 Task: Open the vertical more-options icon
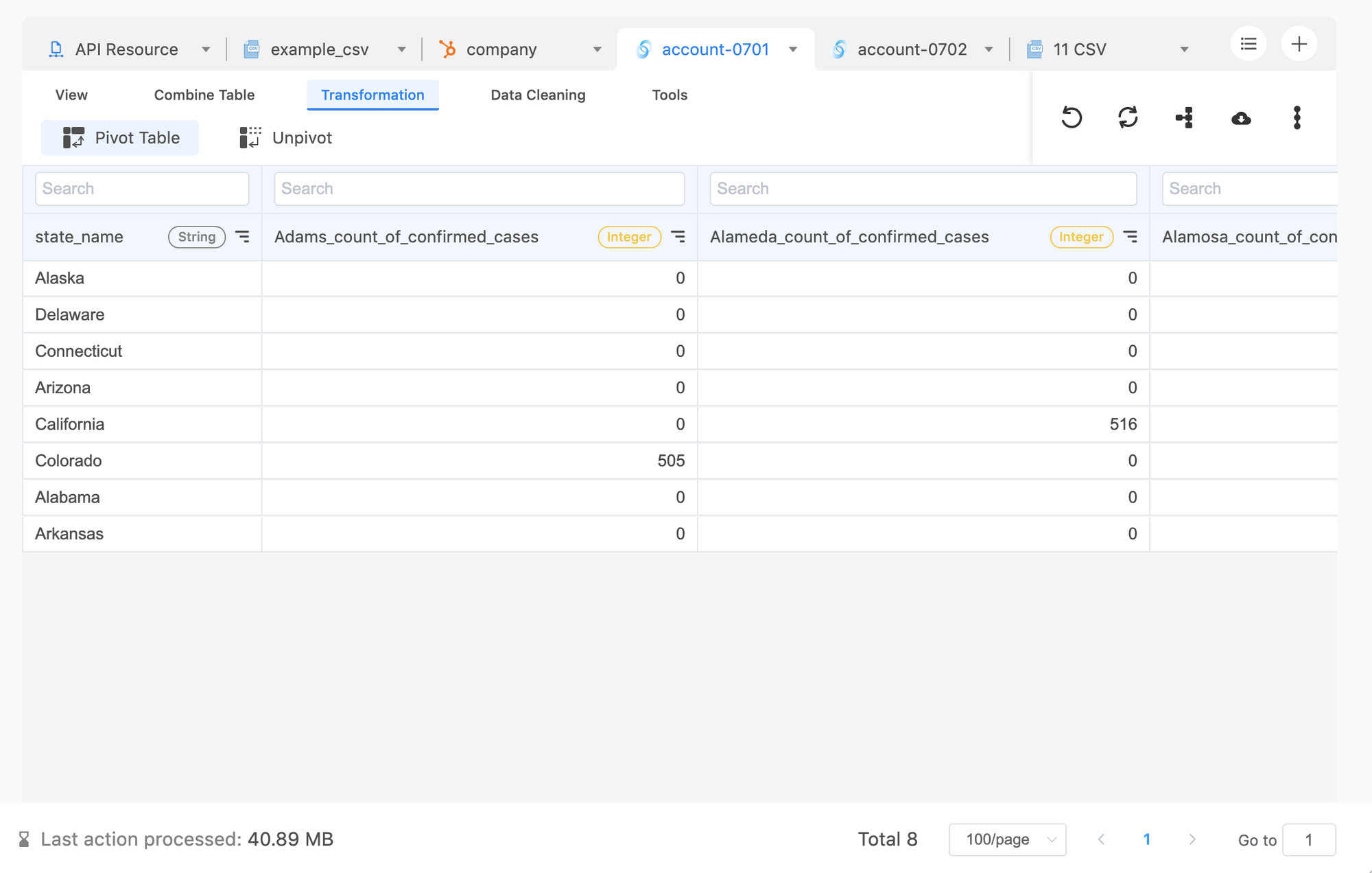(1297, 117)
